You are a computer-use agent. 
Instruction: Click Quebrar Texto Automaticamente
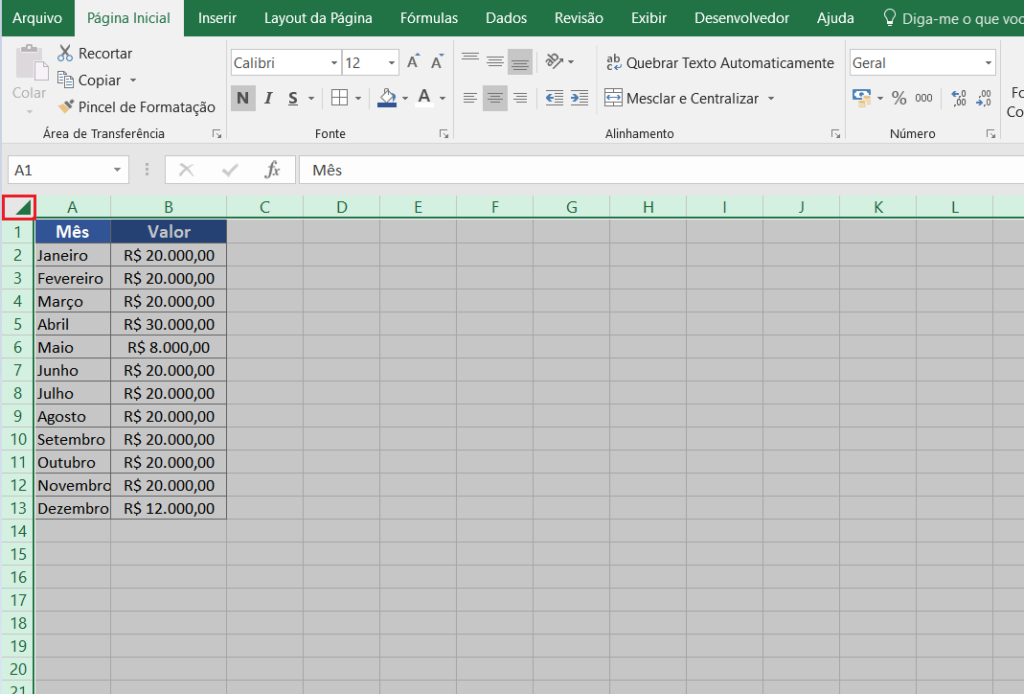click(720, 63)
